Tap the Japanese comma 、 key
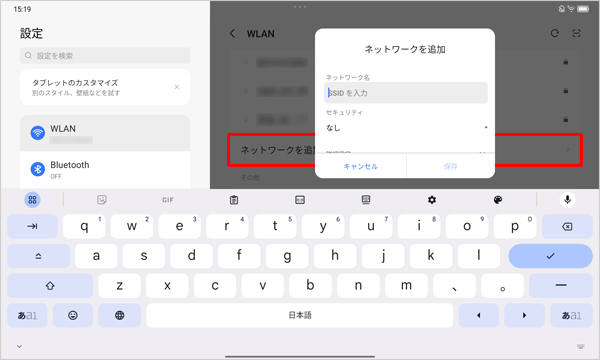The height and width of the screenshot is (360, 600). [x=455, y=286]
